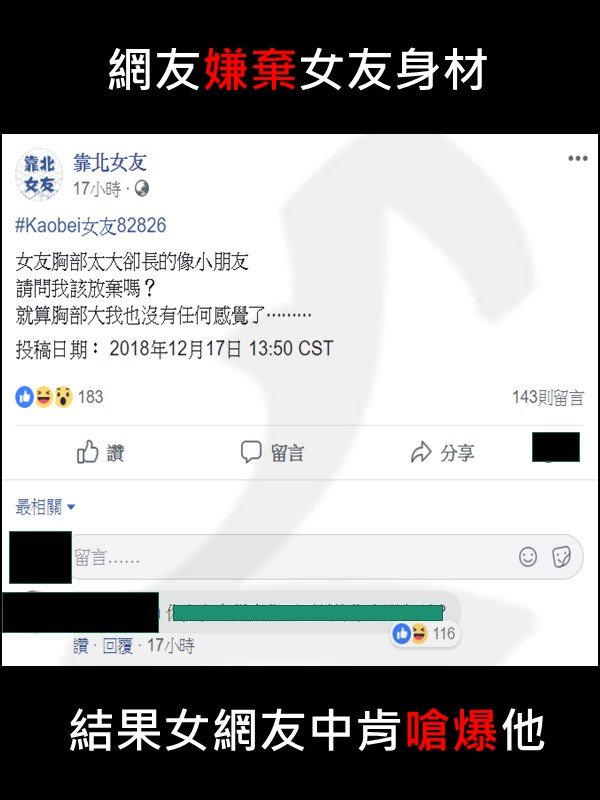Expand the 最相關 sorting dropdown
This screenshot has width=600, height=800.
tap(45, 507)
